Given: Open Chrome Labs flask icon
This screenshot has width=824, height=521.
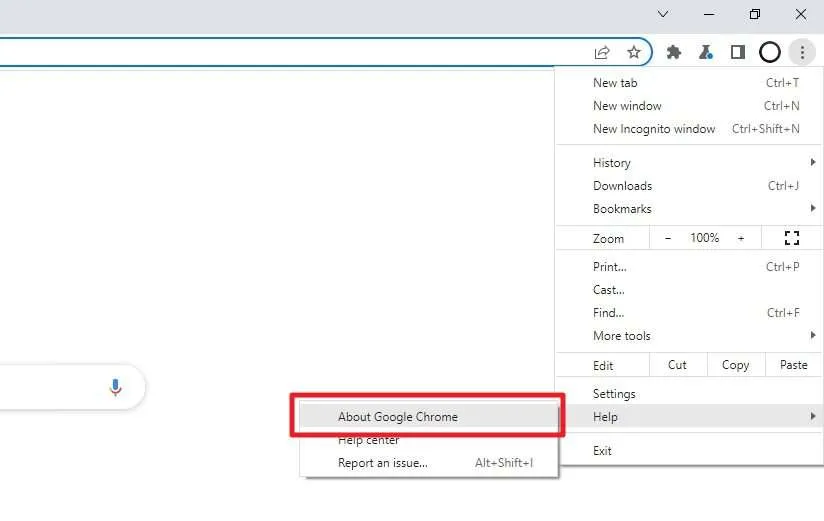Looking at the screenshot, I should pos(706,52).
